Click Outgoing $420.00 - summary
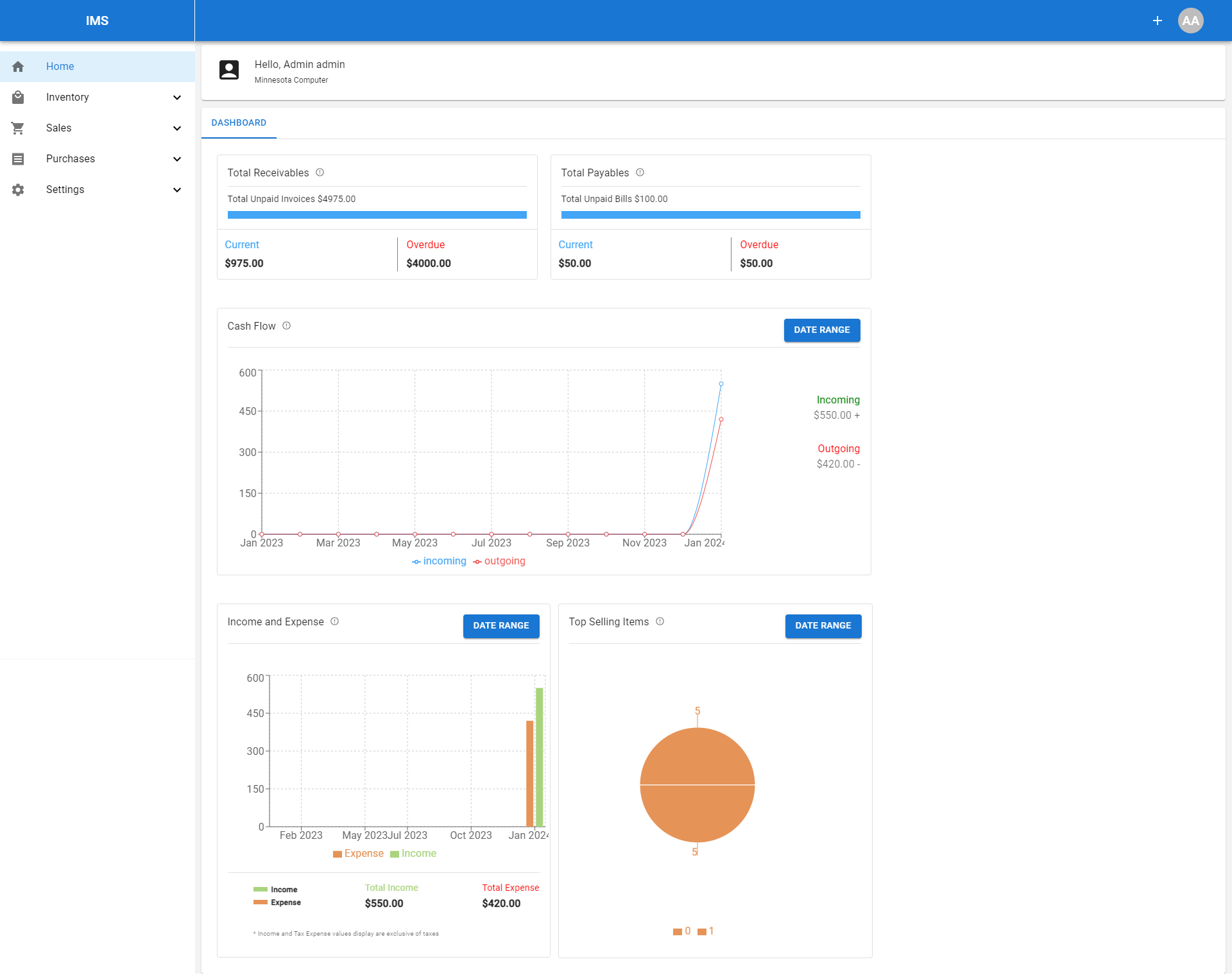1232x980 pixels. click(x=838, y=464)
